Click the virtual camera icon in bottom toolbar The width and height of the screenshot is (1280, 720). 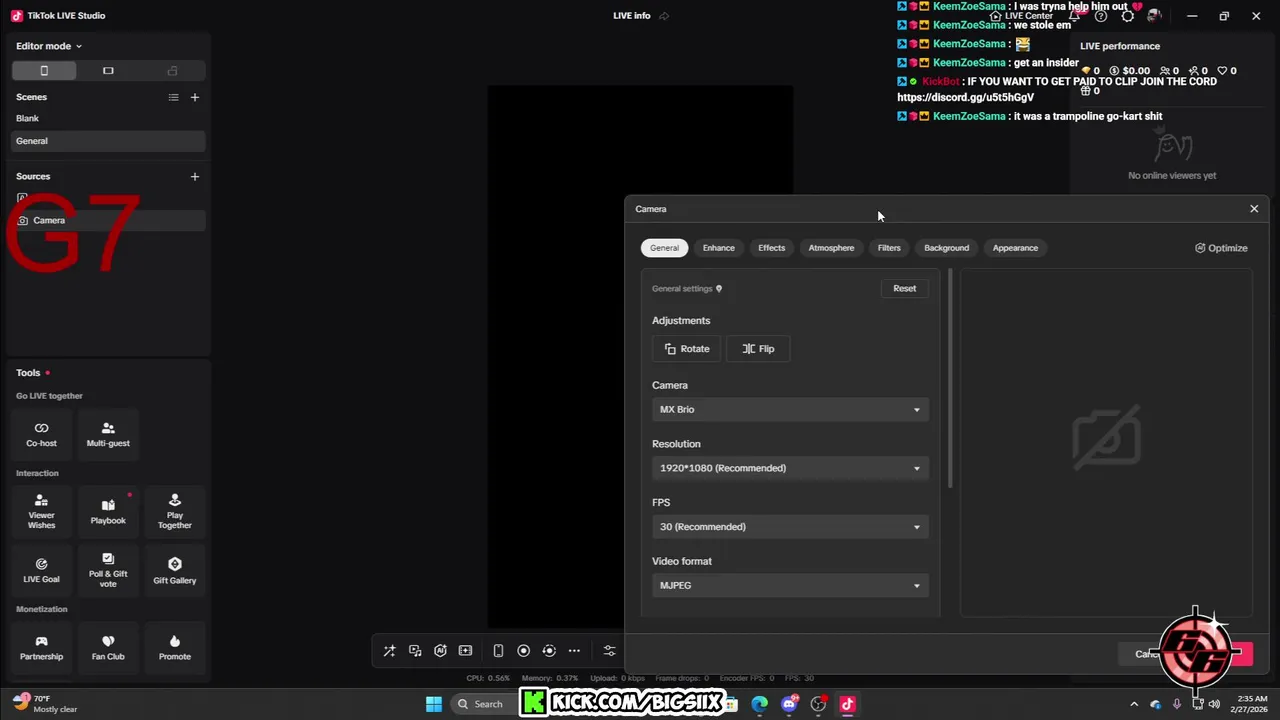(x=549, y=651)
